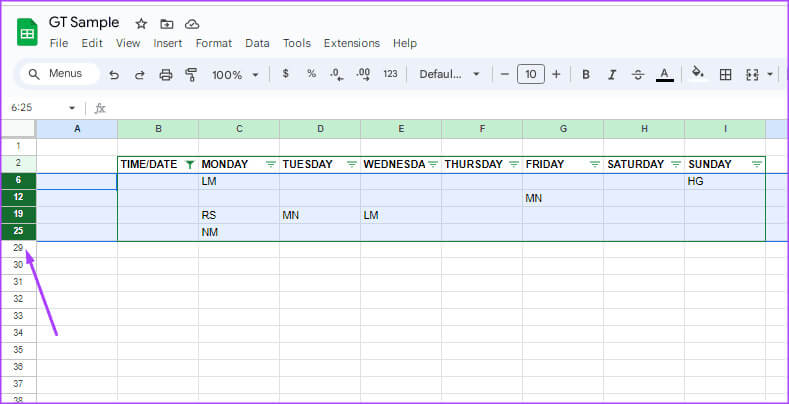Click the Menus search button
This screenshot has width=789, height=404.
(59, 74)
